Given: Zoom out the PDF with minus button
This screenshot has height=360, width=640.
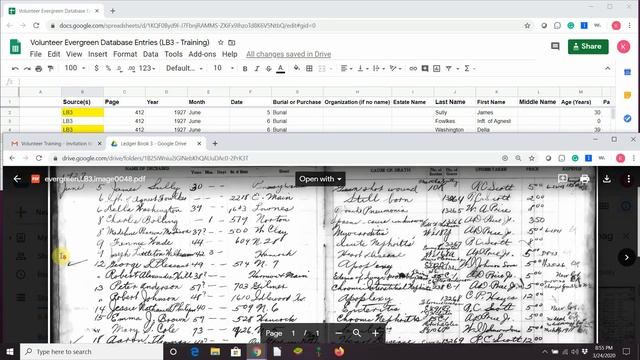Looking at the screenshot, I should [x=338, y=333].
